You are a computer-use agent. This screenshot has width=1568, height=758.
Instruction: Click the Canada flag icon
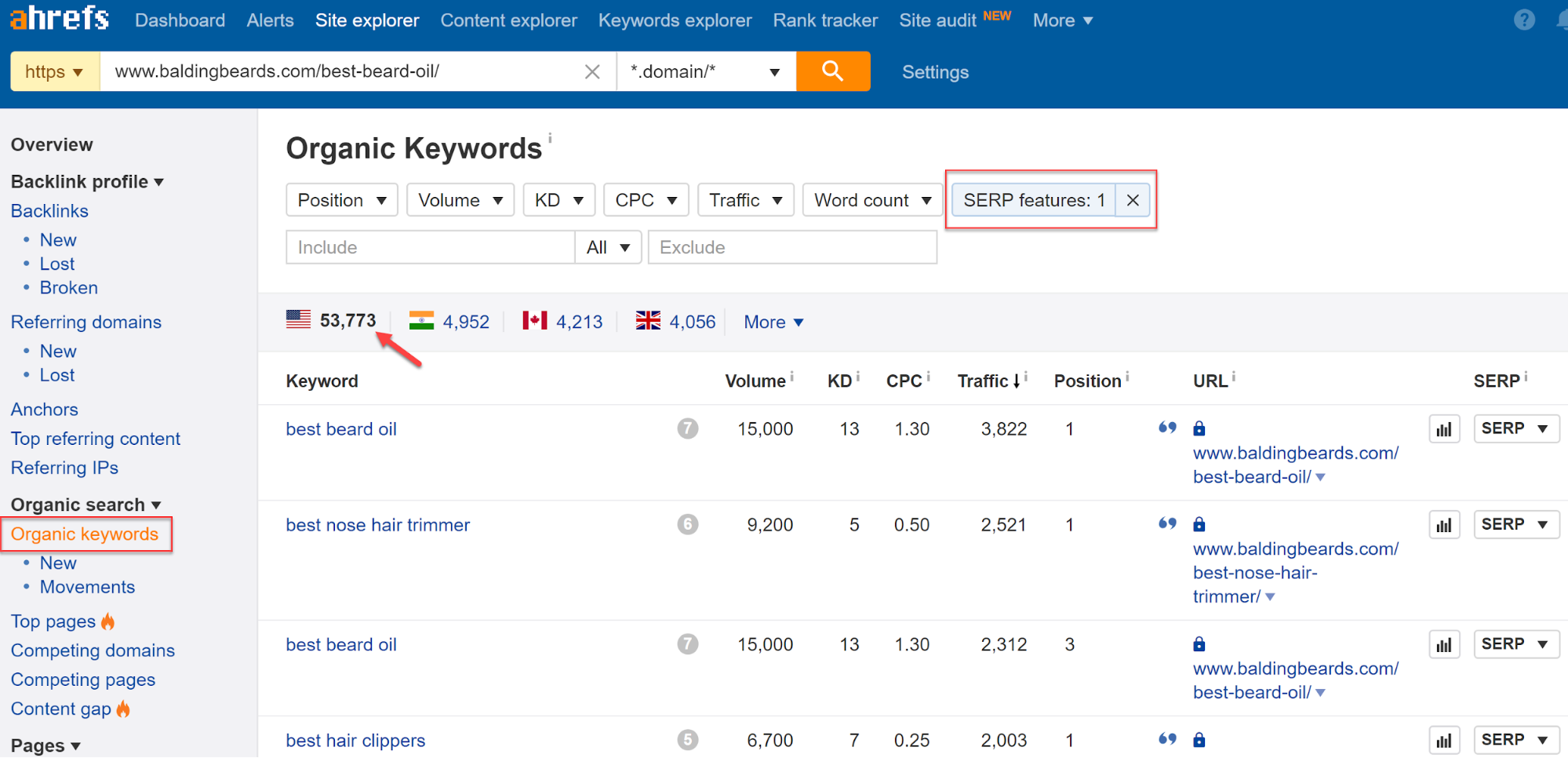point(535,321)
